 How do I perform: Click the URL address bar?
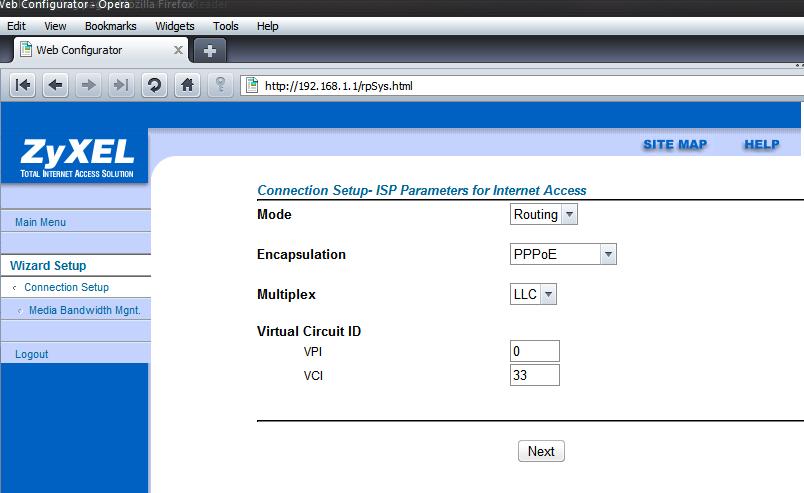click(x=522, y=86)
